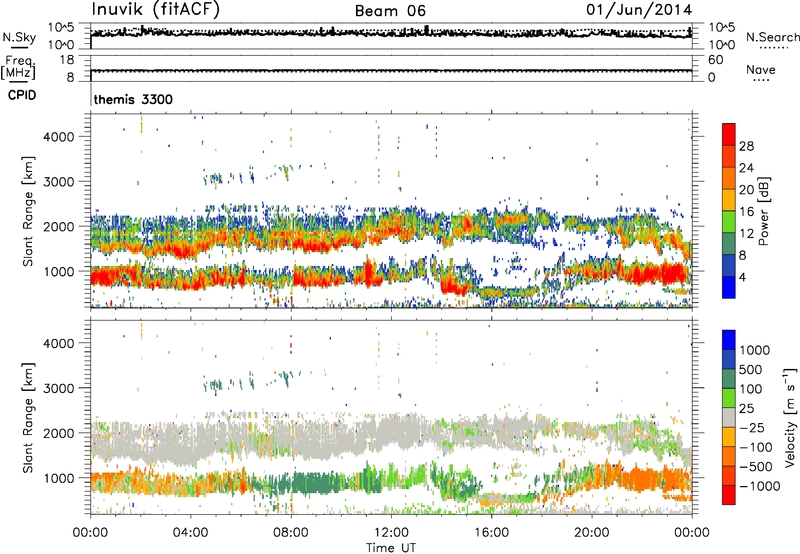
Task: Click the dotted line sample under N.Search
Action: pyautogui.click(x=773, y=48)
